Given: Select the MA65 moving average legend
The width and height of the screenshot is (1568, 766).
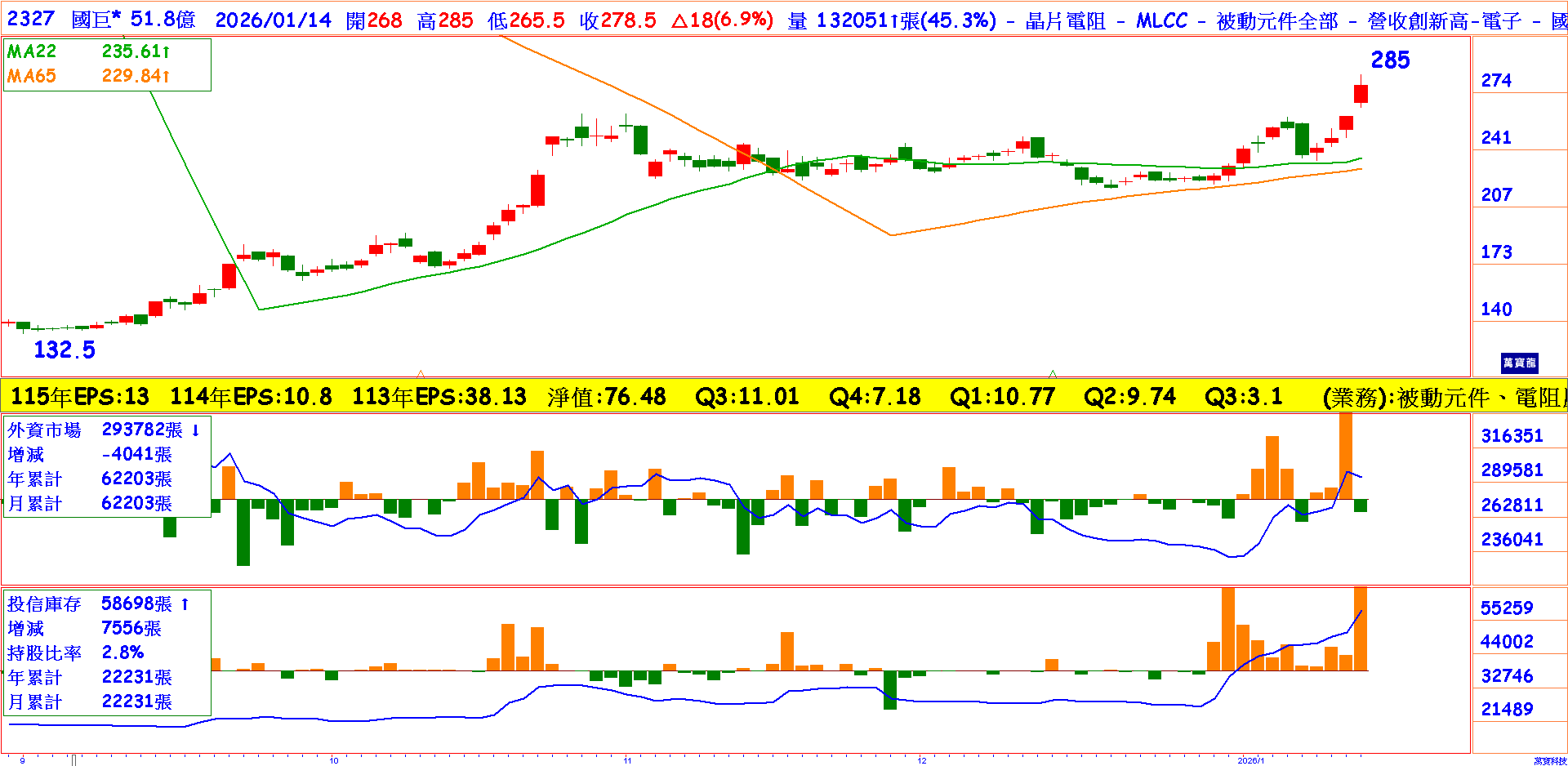Looking at the screenshot, I should pos(32,76).
